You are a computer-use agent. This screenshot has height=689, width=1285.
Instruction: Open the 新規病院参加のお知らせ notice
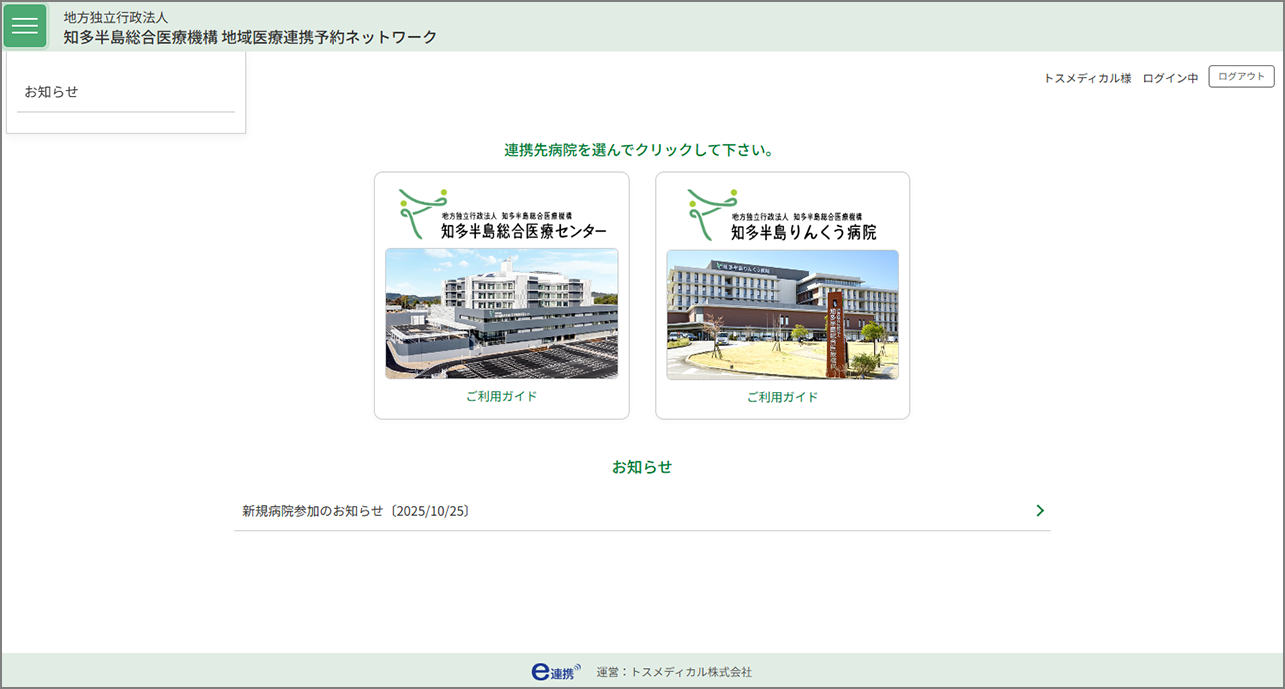point(356,511)
